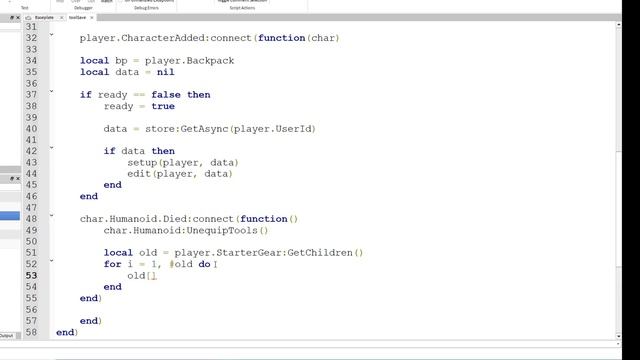Image resolution: width=640 pixels, height=360 pixels.
Task: Select the highlighted blue row in left panel
Action: (10, 216)
